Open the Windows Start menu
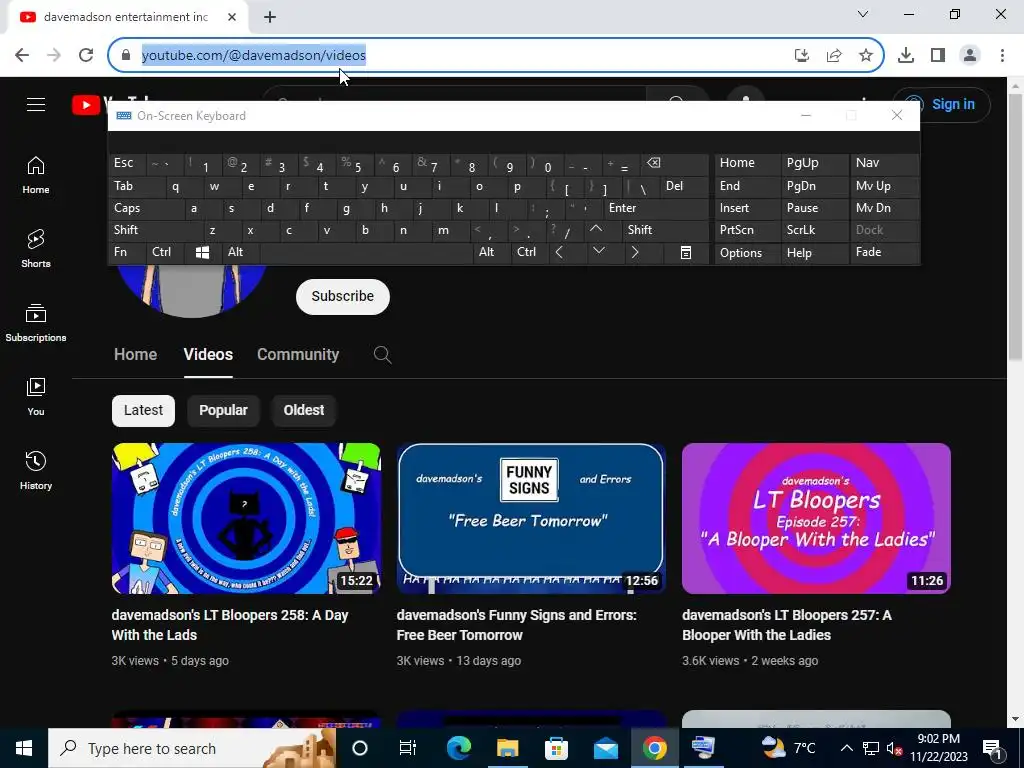This screenshot has height=768, width=1024. 24,748
